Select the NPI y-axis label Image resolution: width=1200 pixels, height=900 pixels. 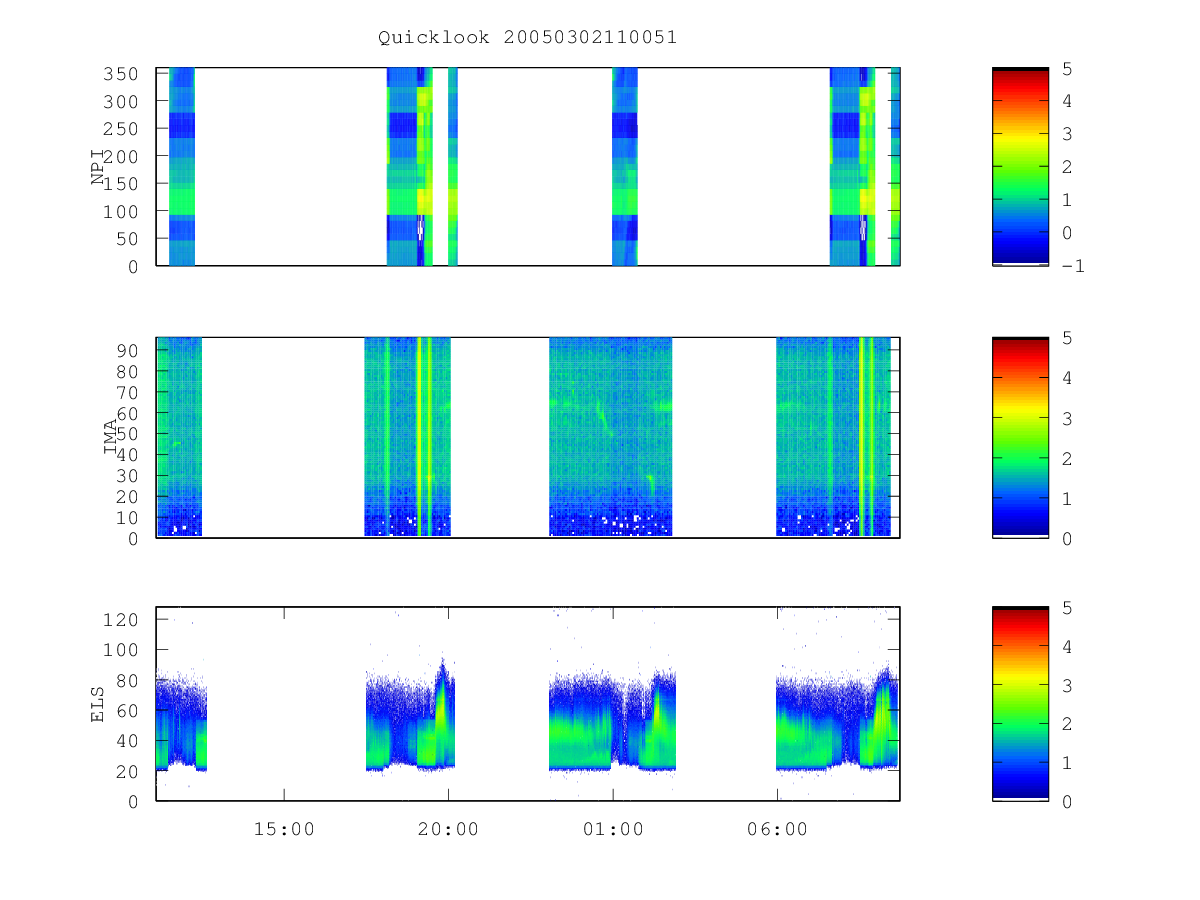click(98, 167)
